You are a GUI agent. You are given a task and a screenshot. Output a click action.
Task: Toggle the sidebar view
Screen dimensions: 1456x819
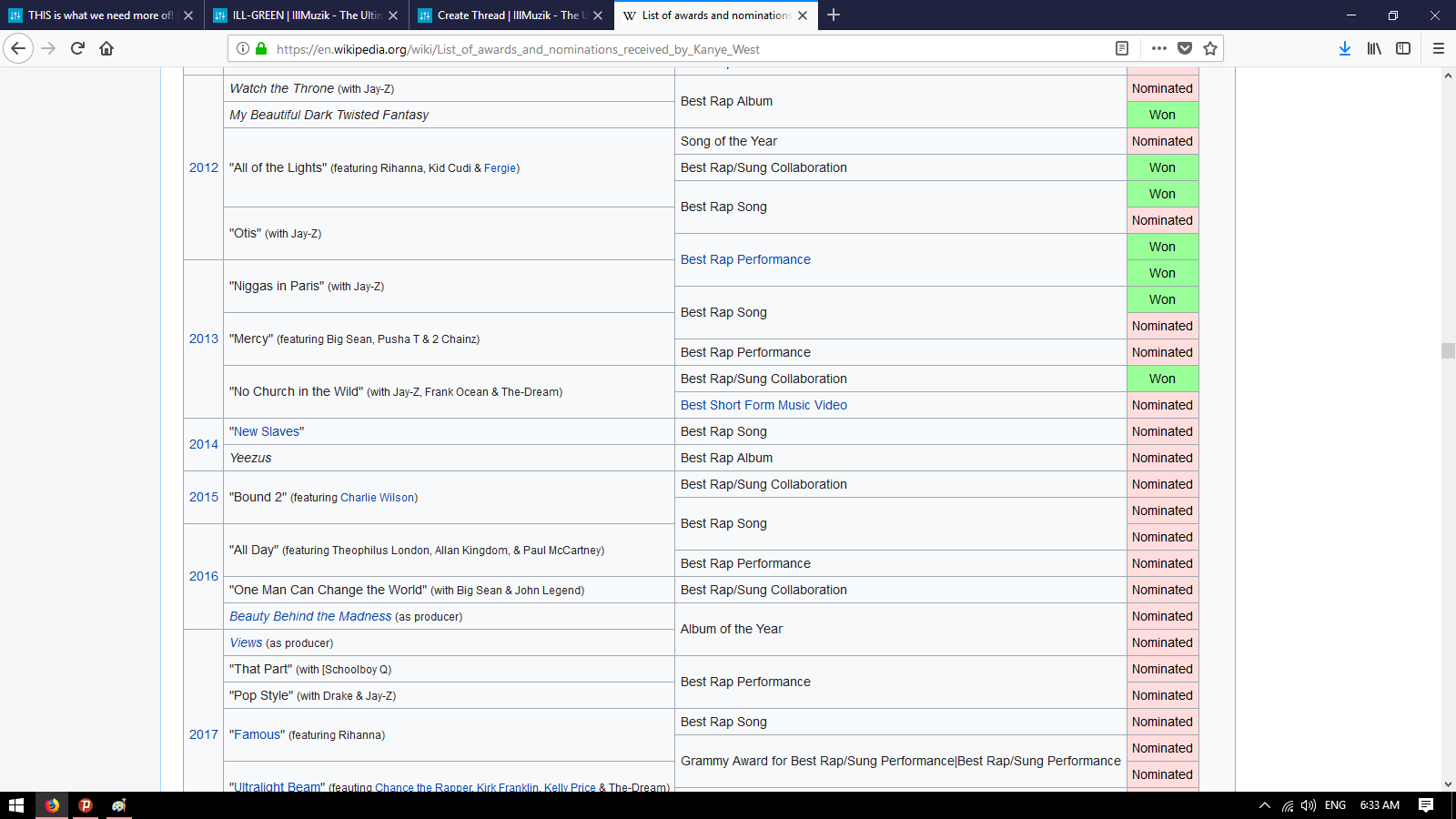[1403, 48]
